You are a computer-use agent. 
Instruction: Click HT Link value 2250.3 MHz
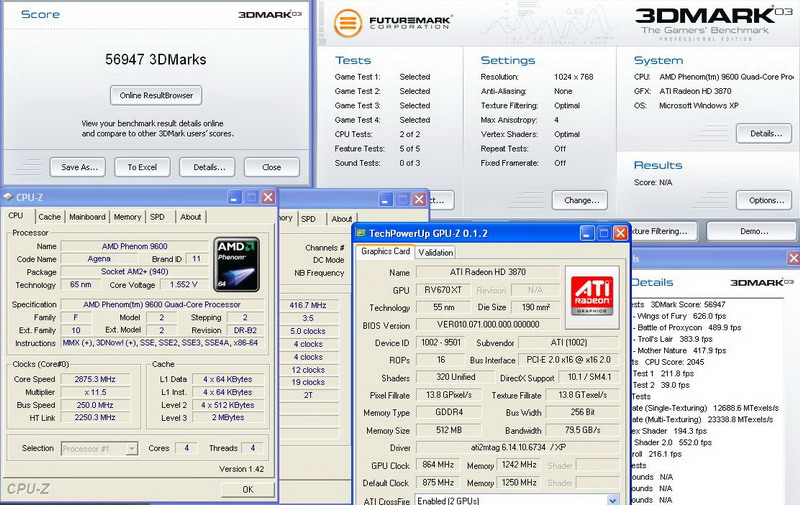(95, 417)
